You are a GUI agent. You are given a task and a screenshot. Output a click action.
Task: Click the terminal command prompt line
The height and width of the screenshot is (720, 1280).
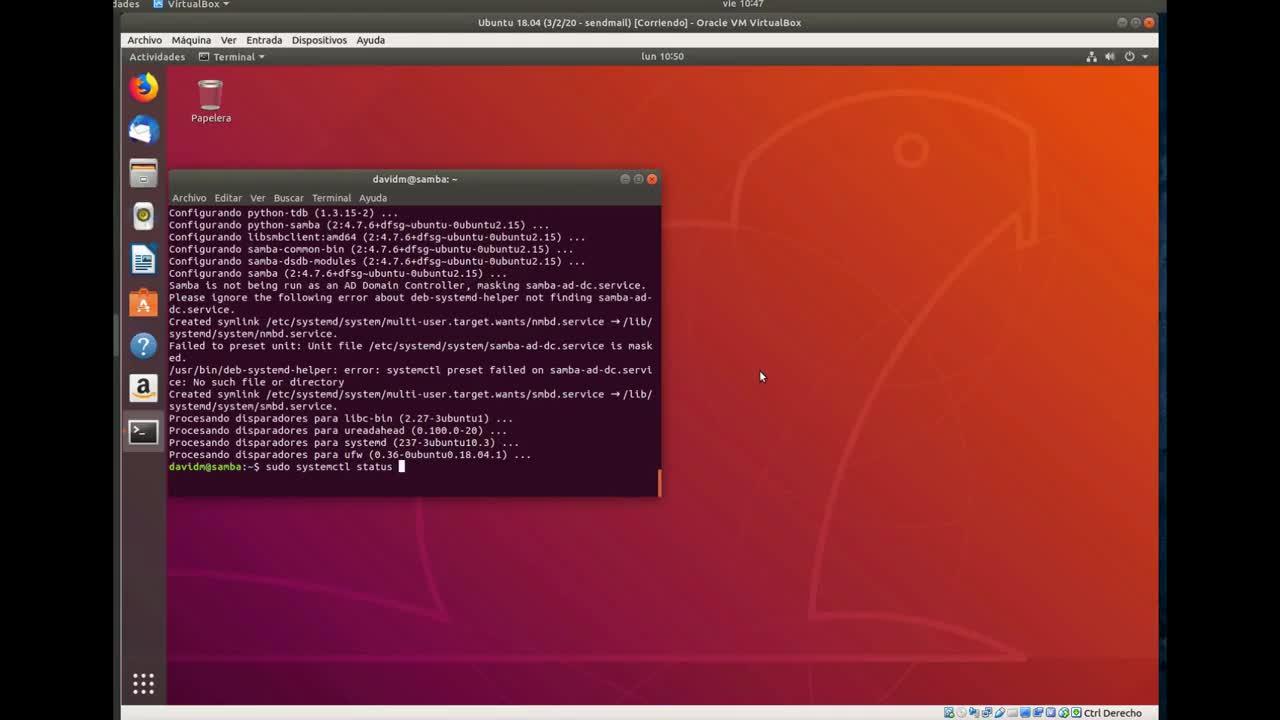[400, 467]
